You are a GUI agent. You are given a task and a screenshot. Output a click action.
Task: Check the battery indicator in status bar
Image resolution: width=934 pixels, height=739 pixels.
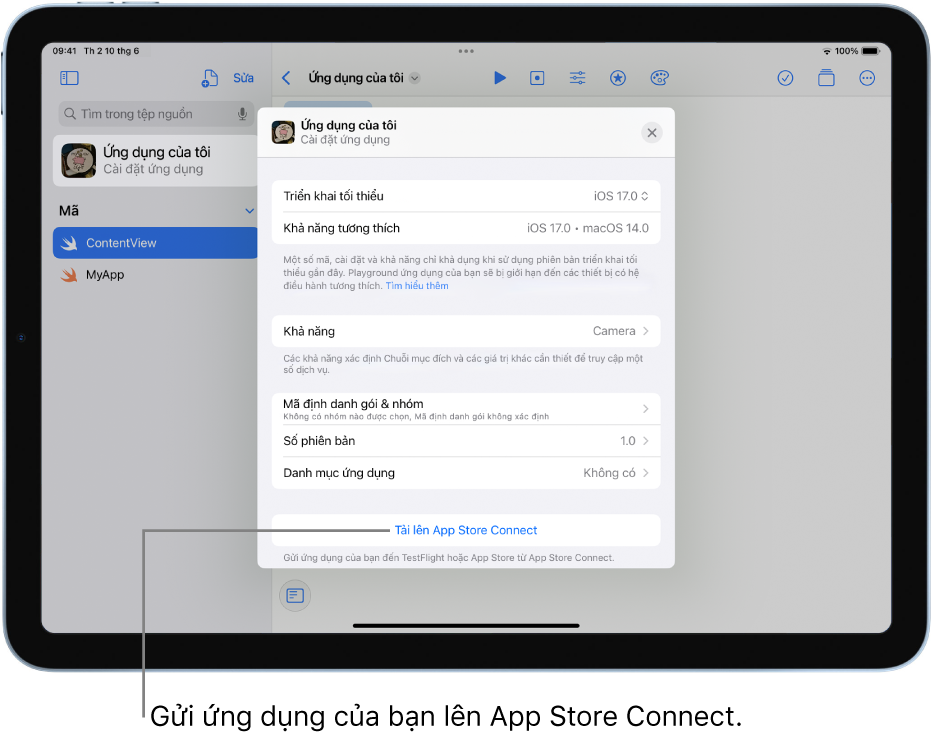tap(871, 51)
